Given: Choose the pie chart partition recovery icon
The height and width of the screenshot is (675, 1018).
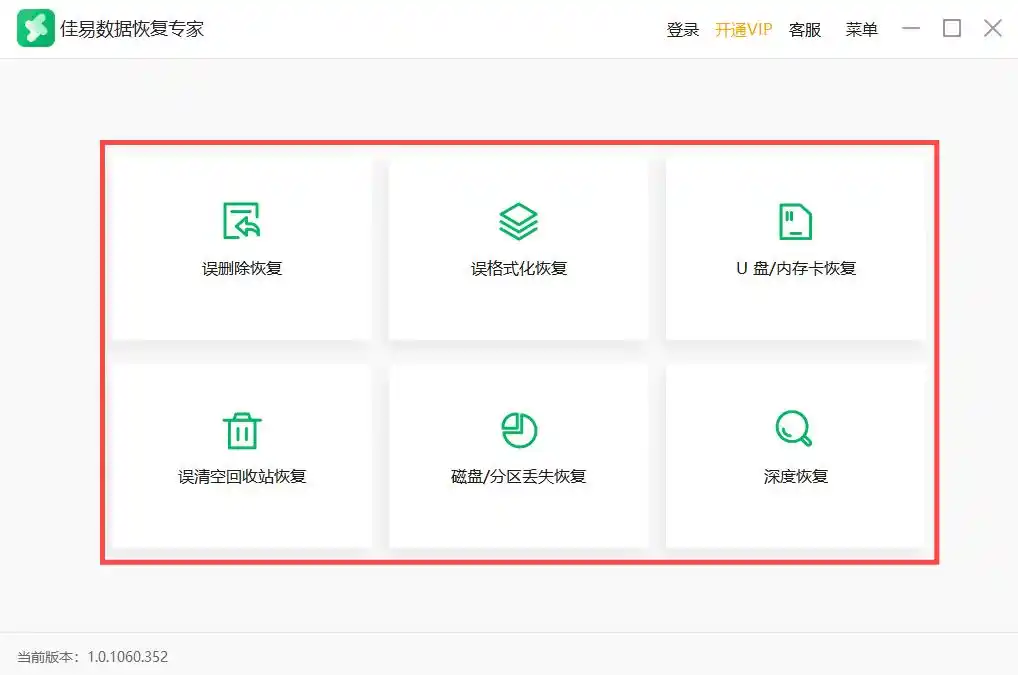Looking at the screenshot, I should pyautogui.click(x=519, y=430).
